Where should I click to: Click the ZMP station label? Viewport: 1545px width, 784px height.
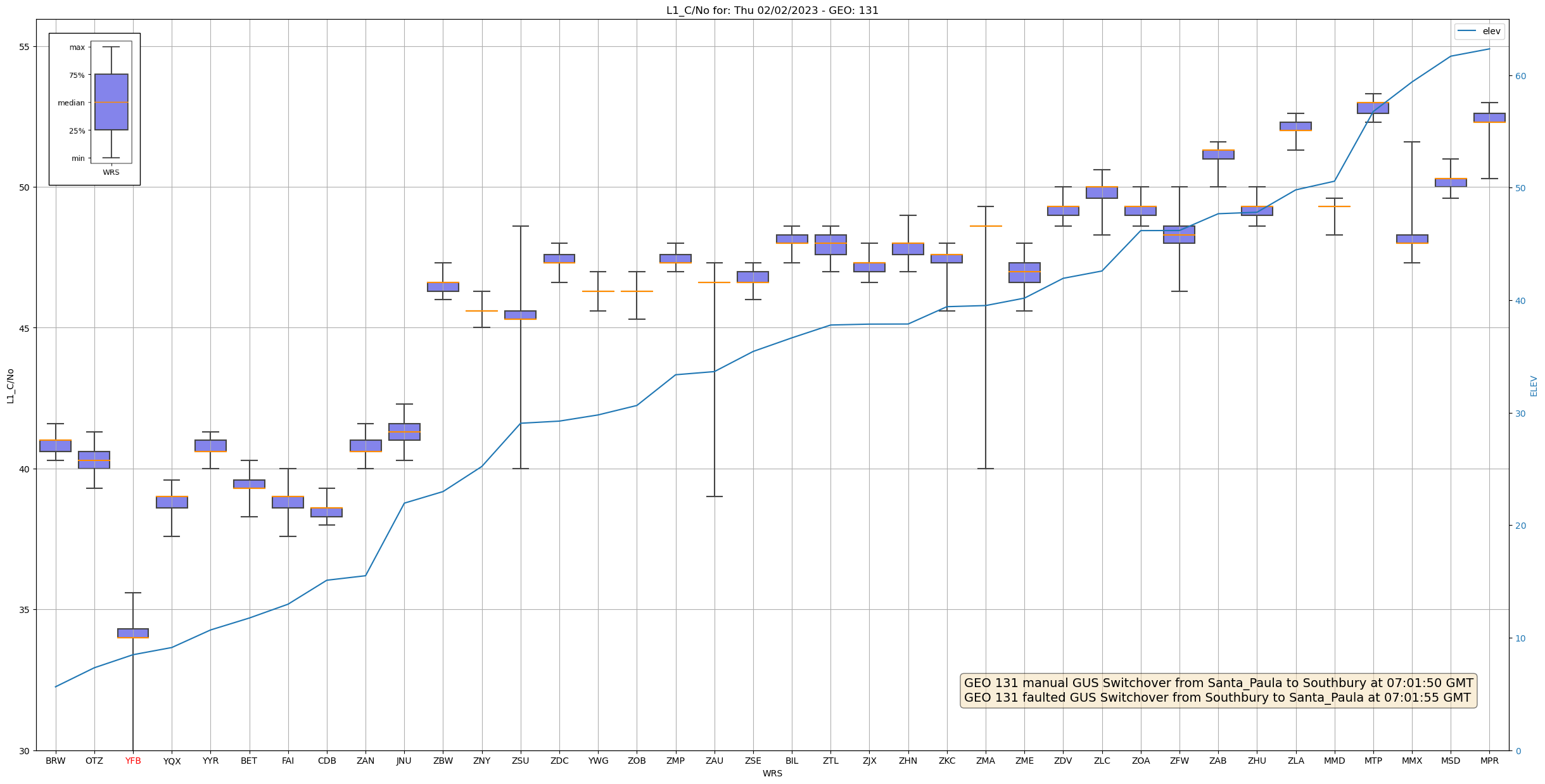[675, 761]
